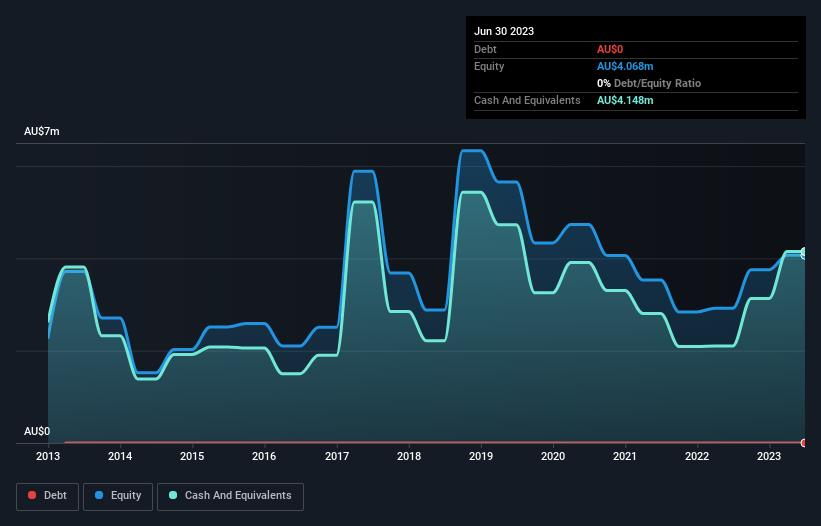
Task: Select the 2020 x-axis label
Action: [553, 456]
